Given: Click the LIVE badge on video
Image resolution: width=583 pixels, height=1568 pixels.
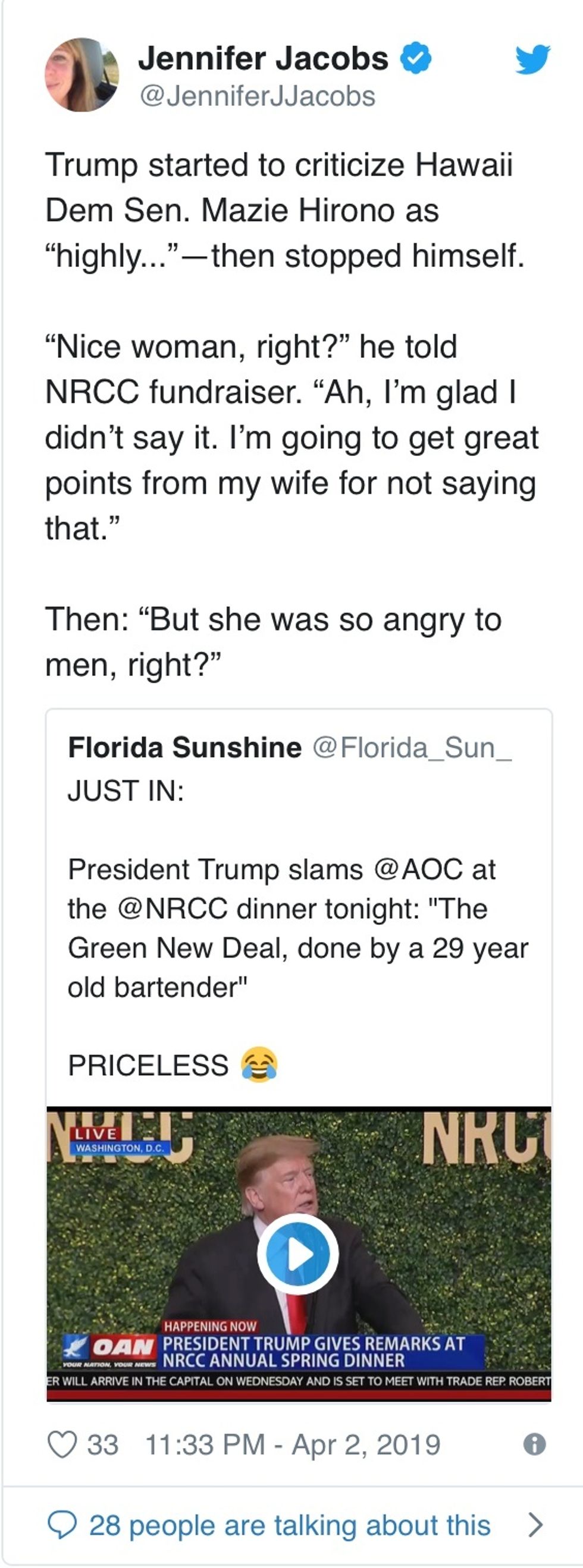Looking at the screenshot, I should [95, 1134].
